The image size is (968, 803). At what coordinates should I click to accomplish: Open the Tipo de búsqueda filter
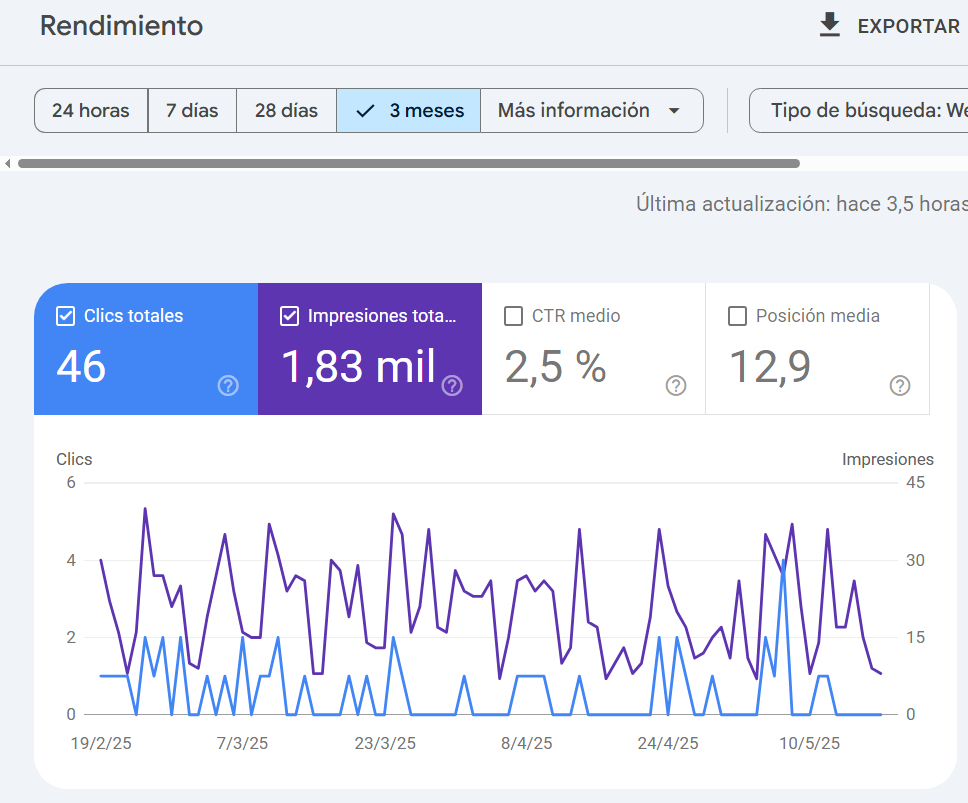tap(859, 110)
